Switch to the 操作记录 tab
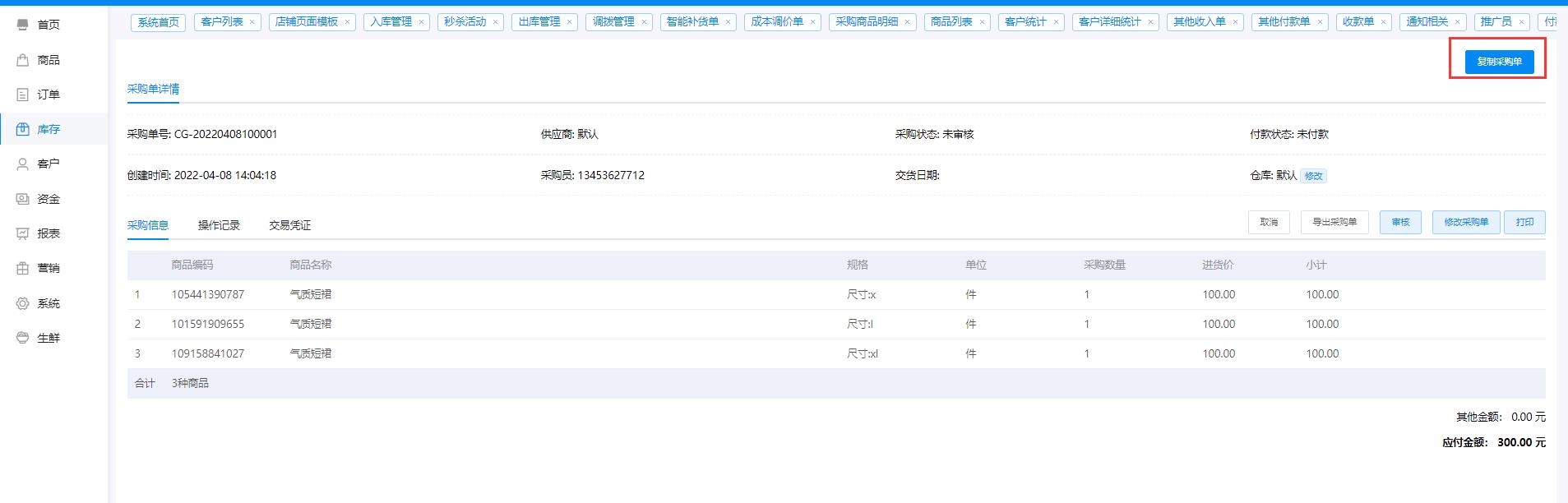This screenshot has height=503, width=1568. click(219, 225)
